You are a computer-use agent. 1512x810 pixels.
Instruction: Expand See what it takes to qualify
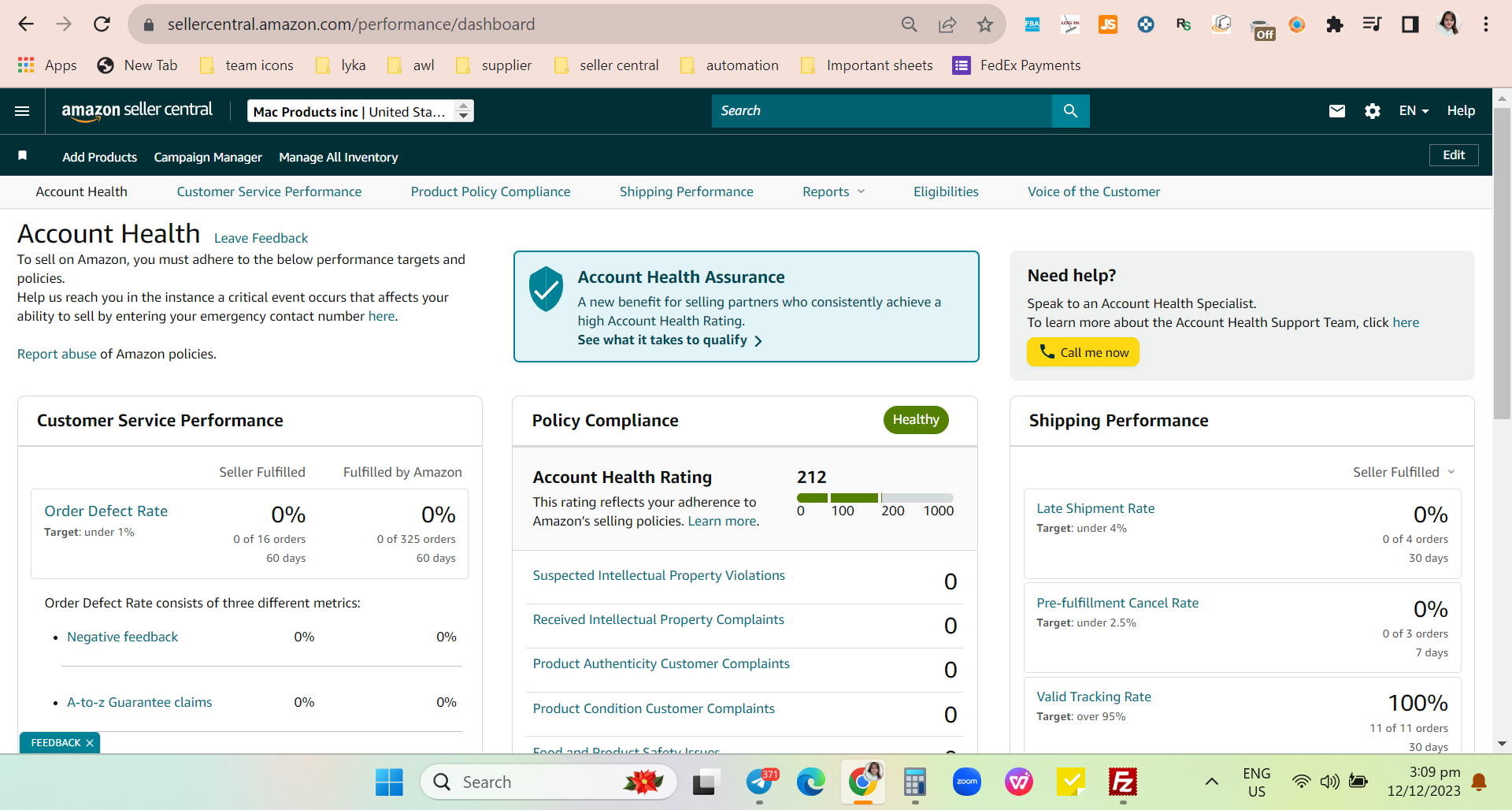click(x=669, y=340)
